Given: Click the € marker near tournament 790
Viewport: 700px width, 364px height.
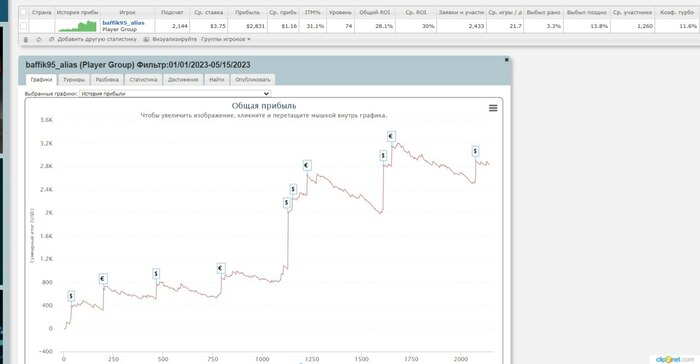Looking at the screenshot, I should click(221, 268).
